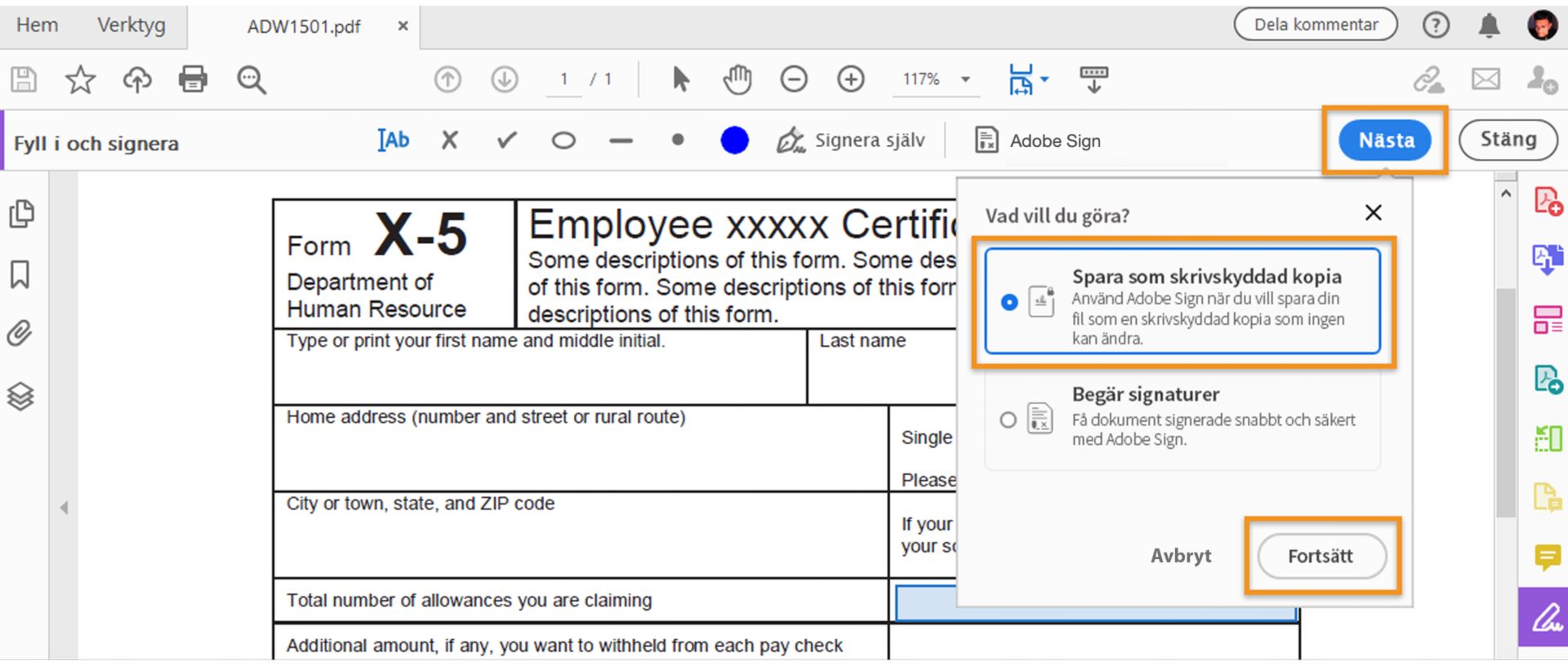Open the page thumbnails panel

(21, 214)
